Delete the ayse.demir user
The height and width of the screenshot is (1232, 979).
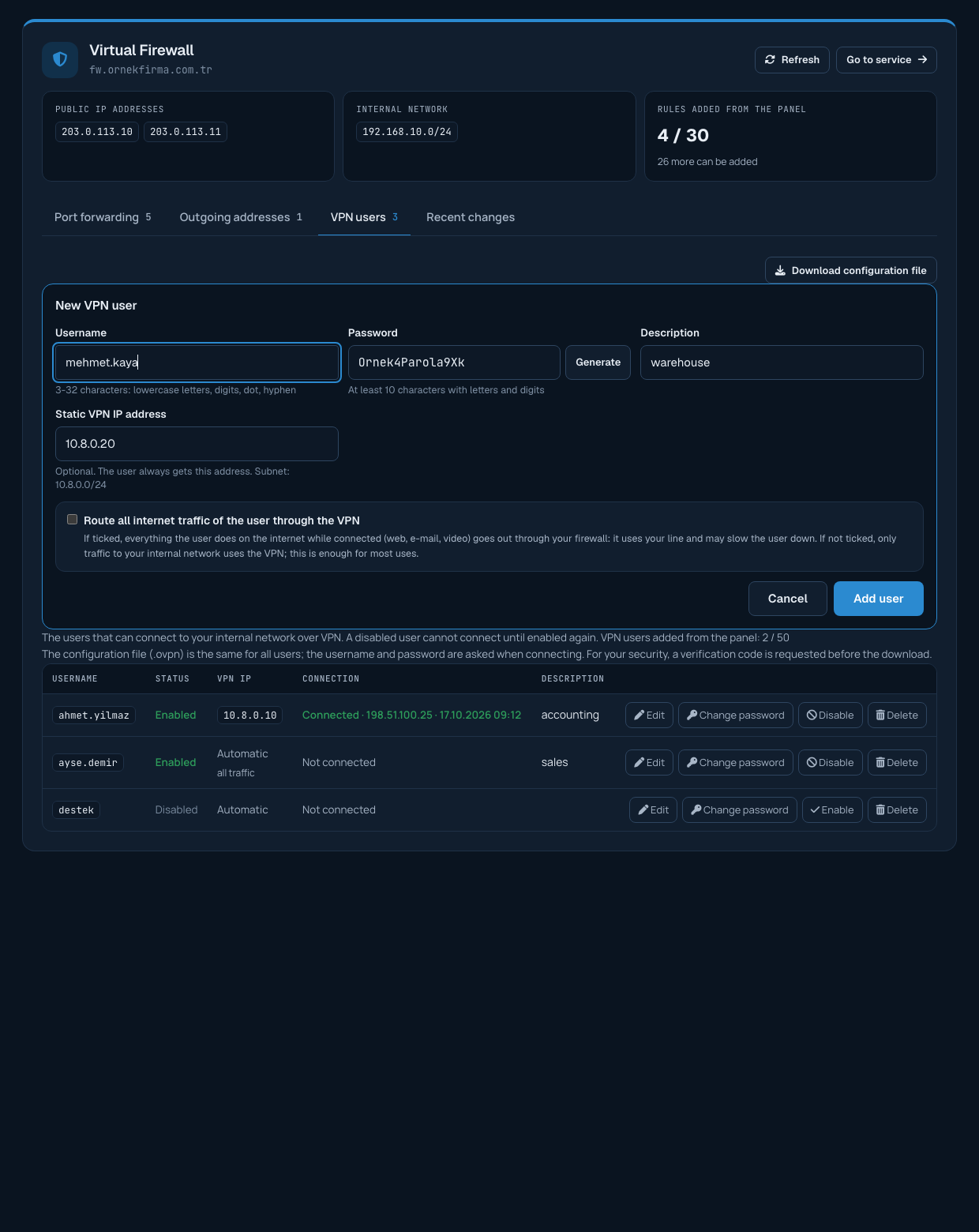click(x=897, y=763)
